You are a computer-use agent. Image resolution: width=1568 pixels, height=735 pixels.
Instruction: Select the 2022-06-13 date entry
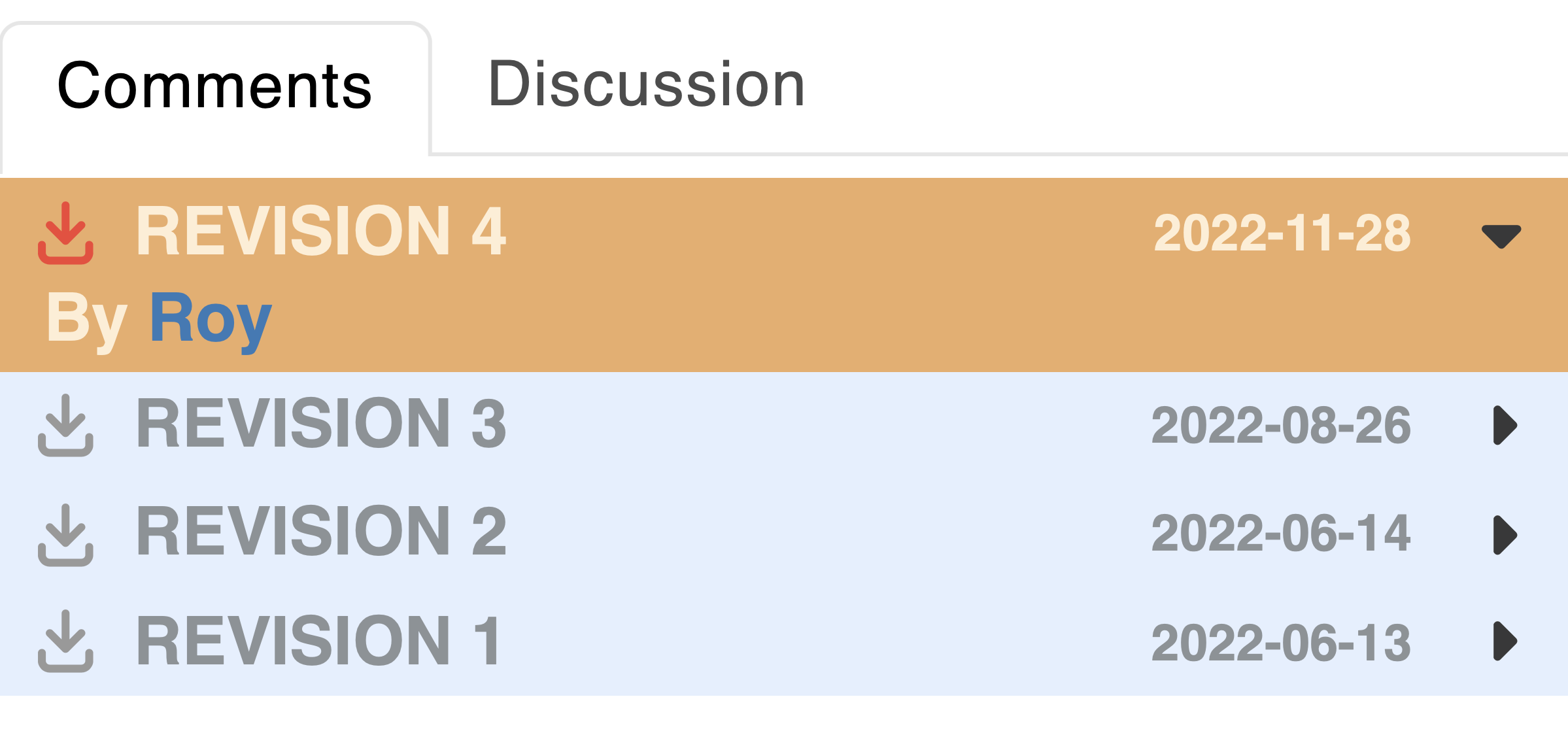click(x=1281, y=643)
